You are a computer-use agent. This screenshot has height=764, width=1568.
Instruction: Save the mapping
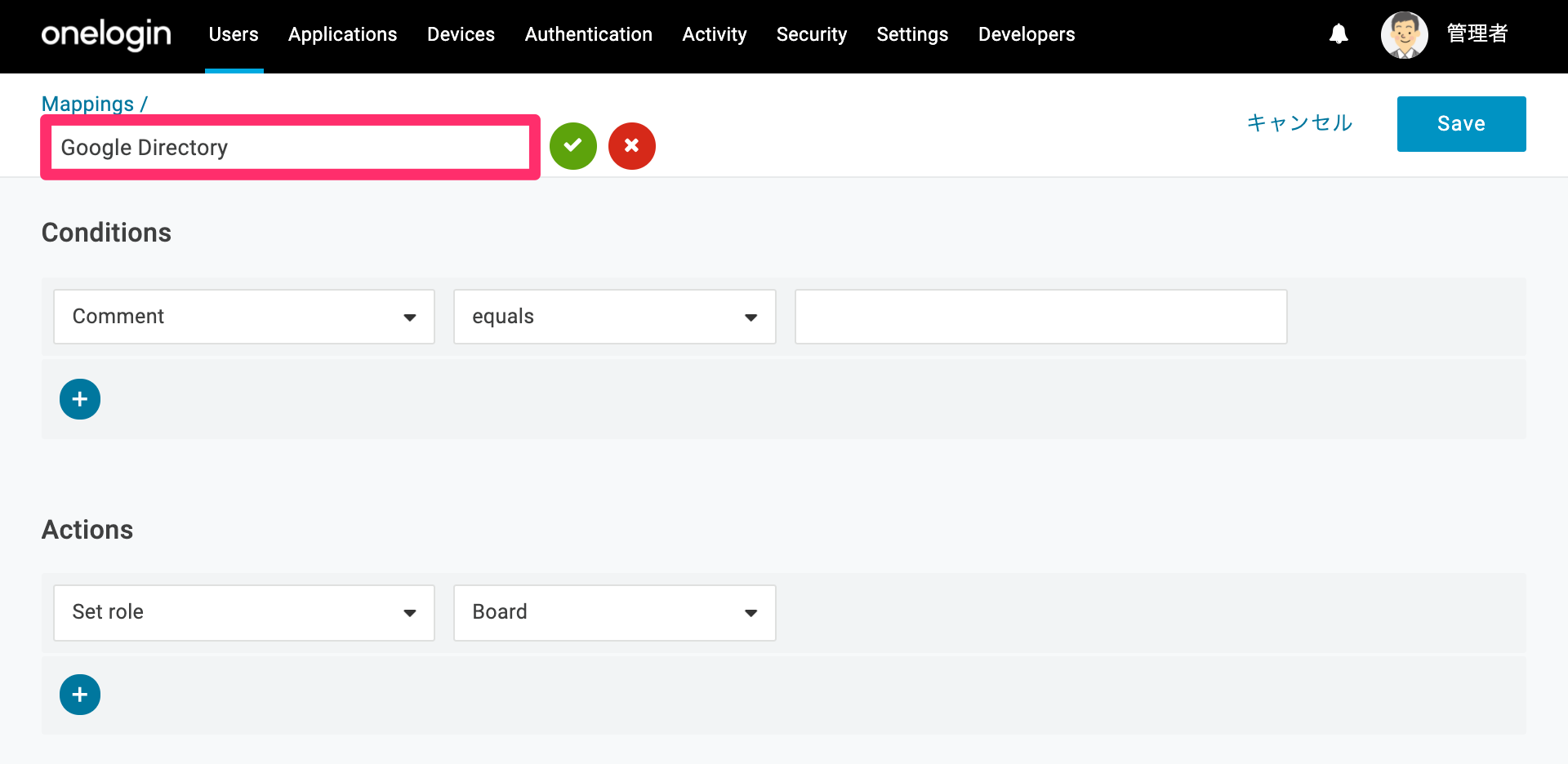(x=1461, y=124)
